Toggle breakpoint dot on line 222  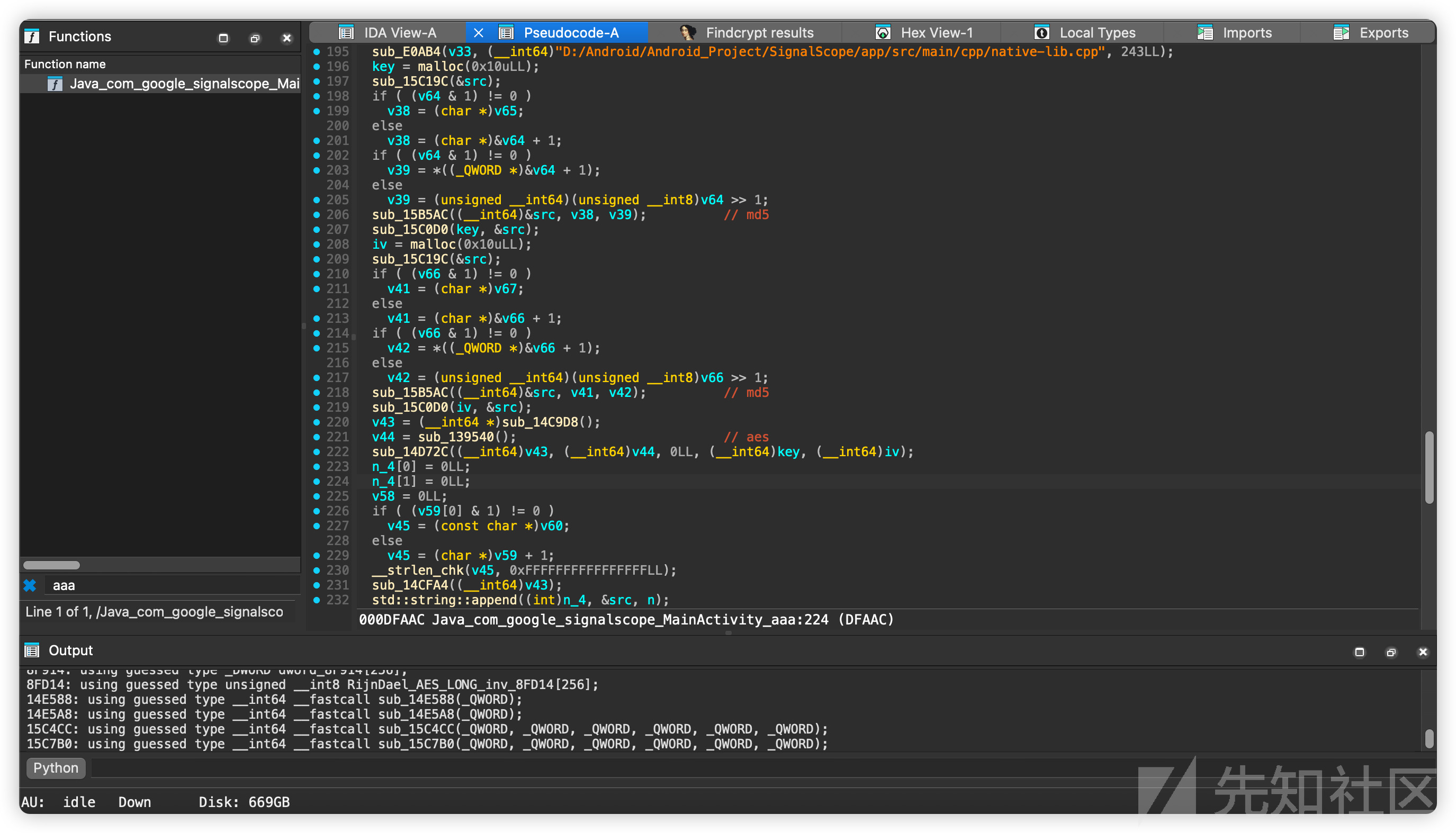pos(317,452)
